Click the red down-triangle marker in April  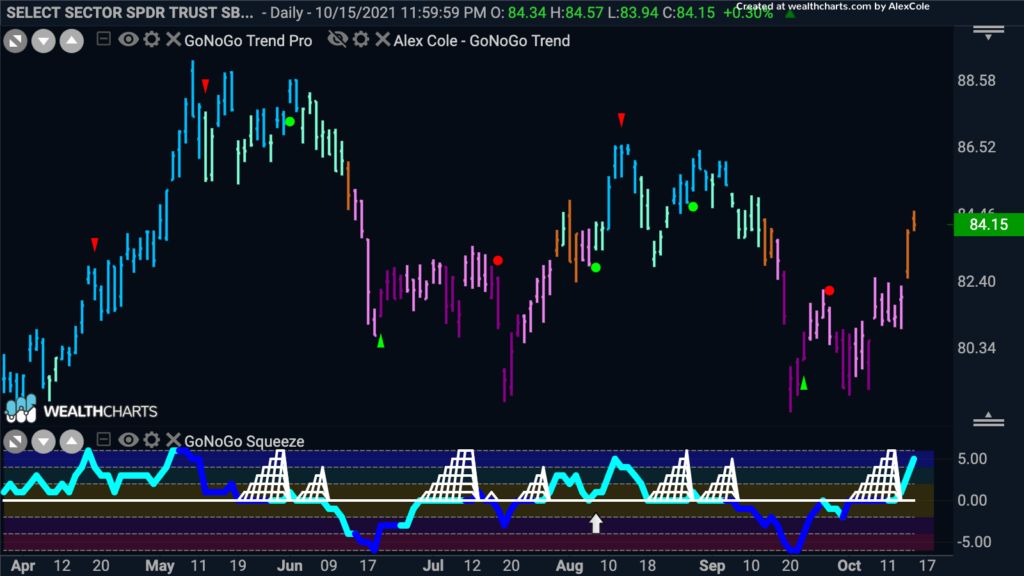95,244
